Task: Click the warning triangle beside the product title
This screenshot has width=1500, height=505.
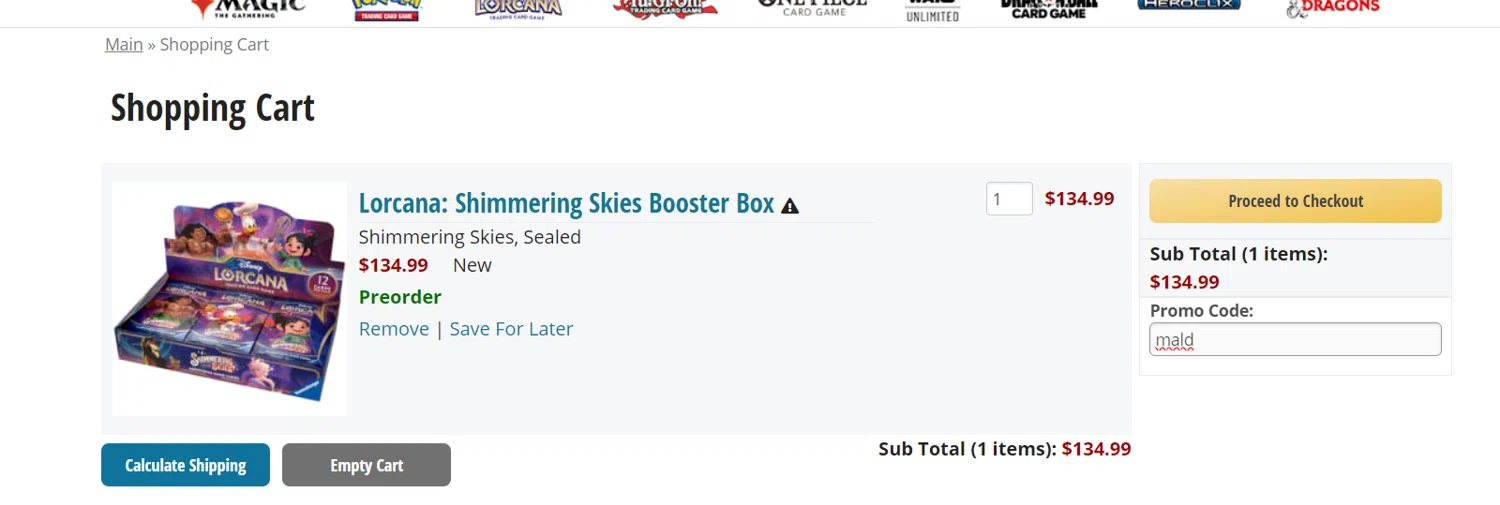Action: [790, 206]
